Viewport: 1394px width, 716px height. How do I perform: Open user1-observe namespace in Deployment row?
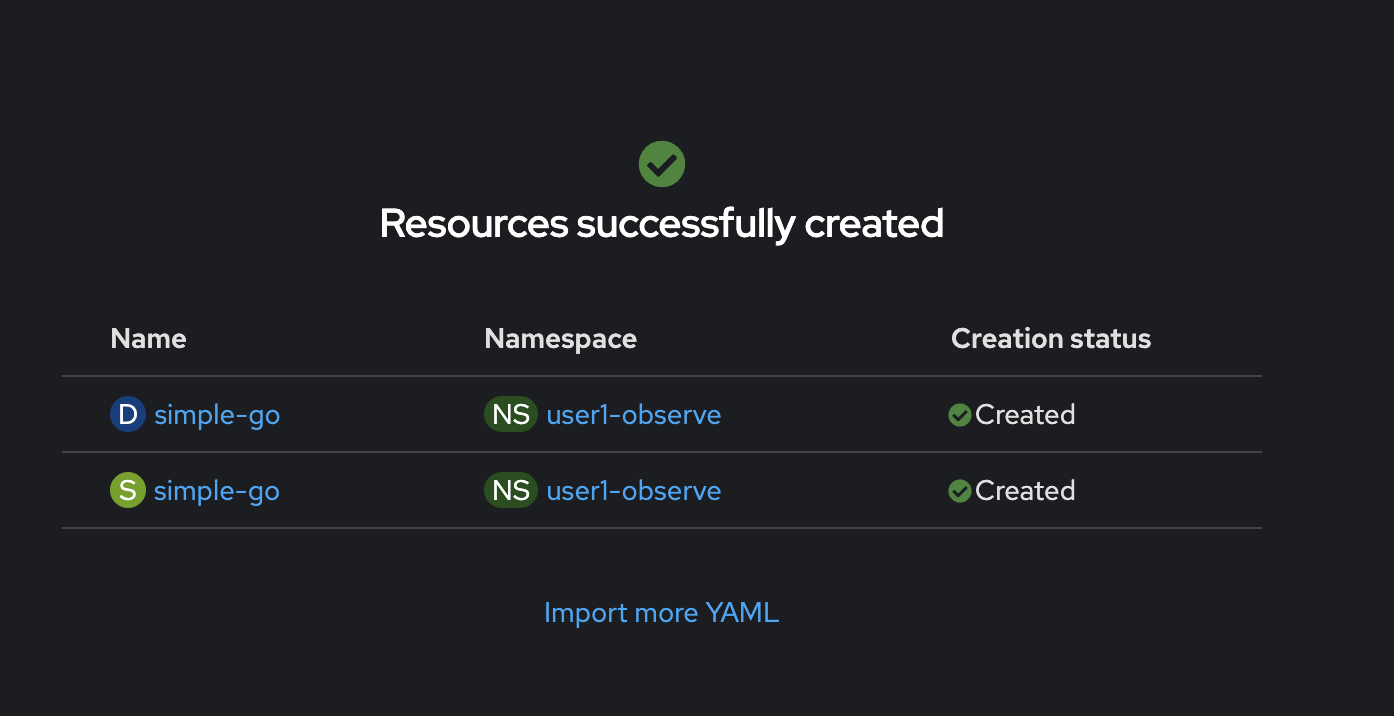[x=634, y=415]
